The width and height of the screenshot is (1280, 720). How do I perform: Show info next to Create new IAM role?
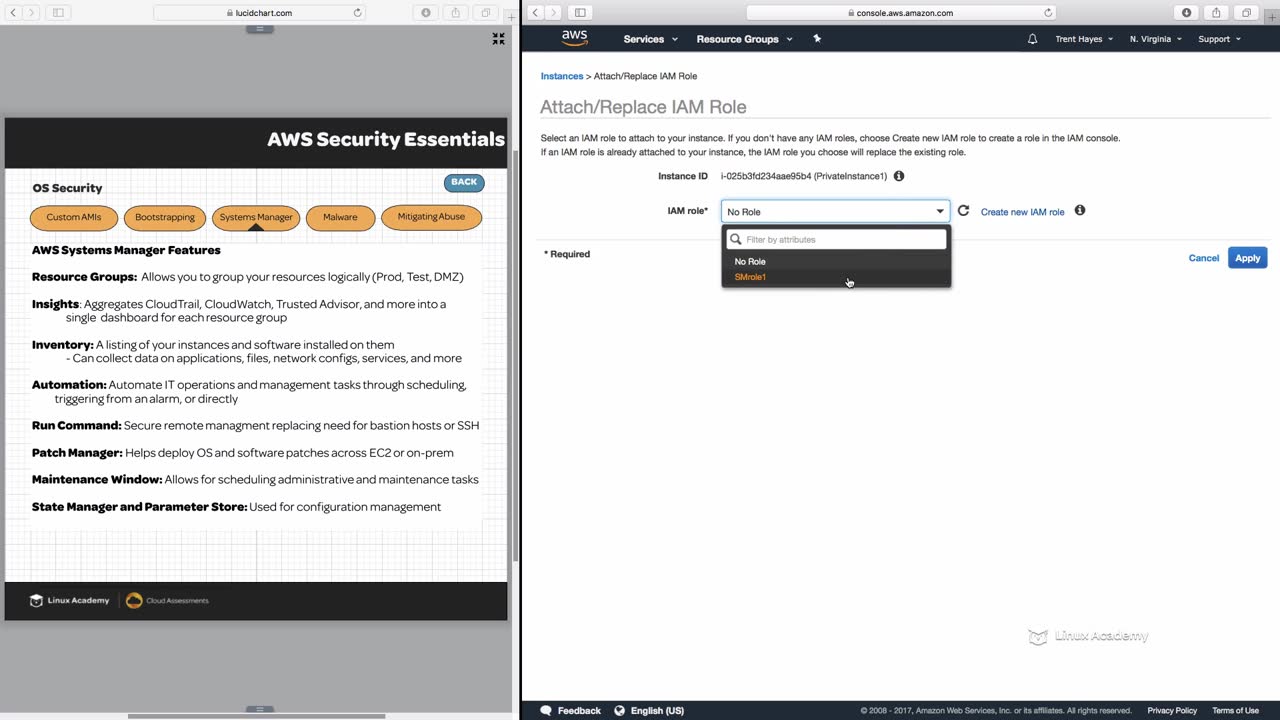(1080, 211)
